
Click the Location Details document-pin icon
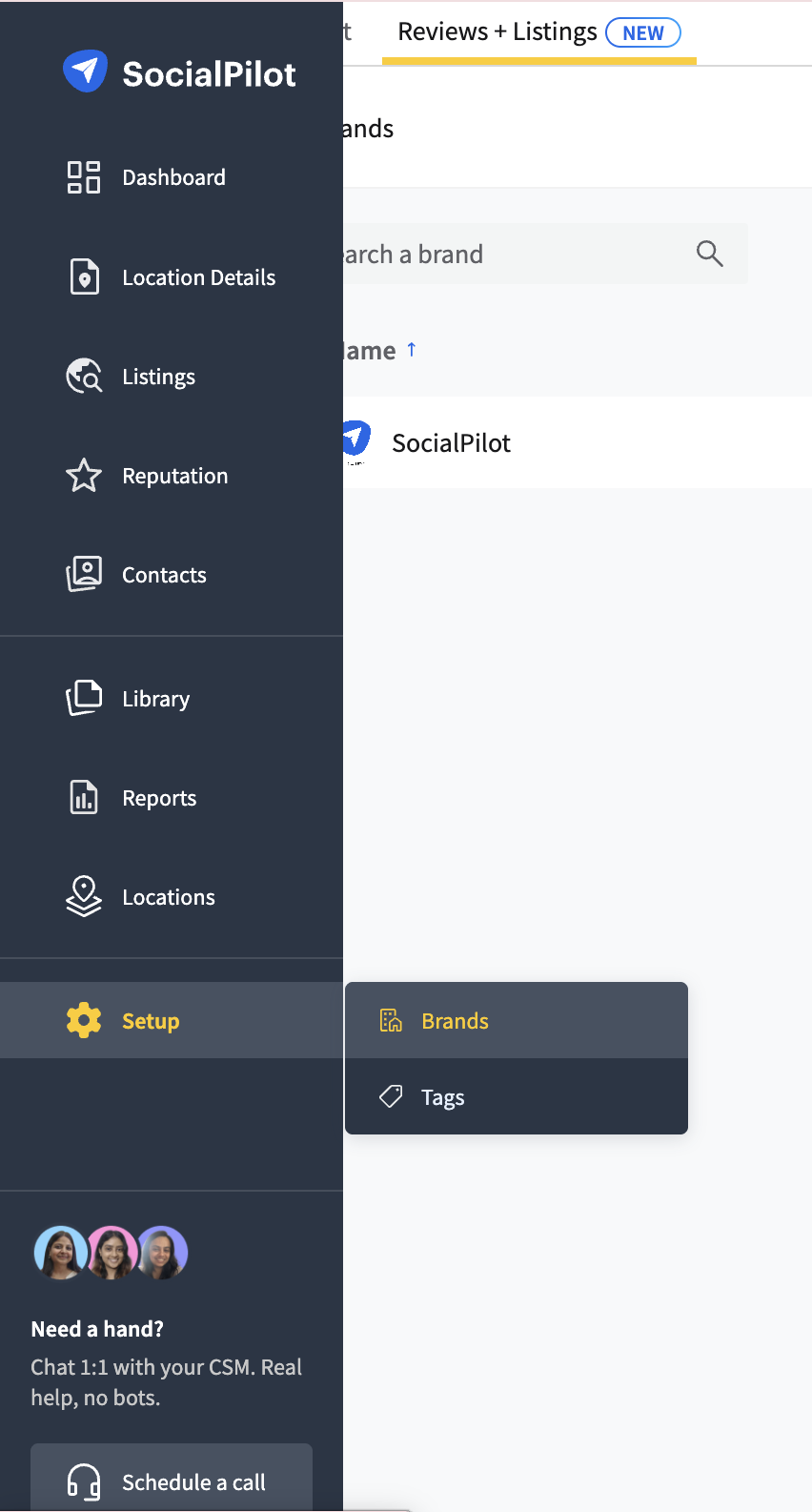click(85, 276)
